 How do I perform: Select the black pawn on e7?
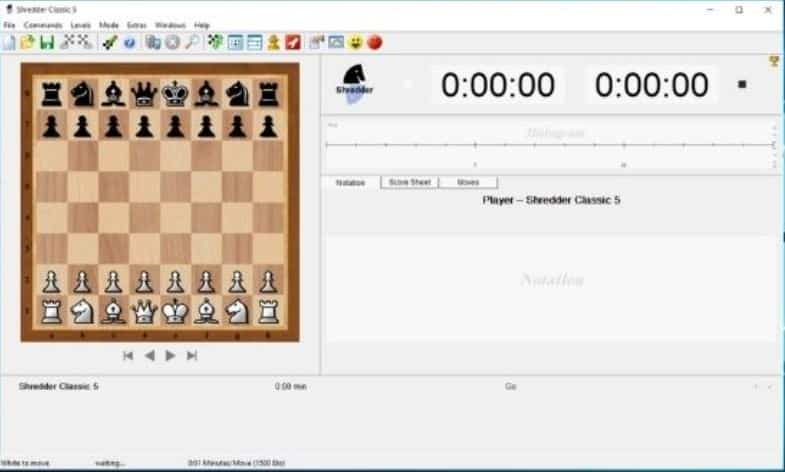[x=175, y=125]
